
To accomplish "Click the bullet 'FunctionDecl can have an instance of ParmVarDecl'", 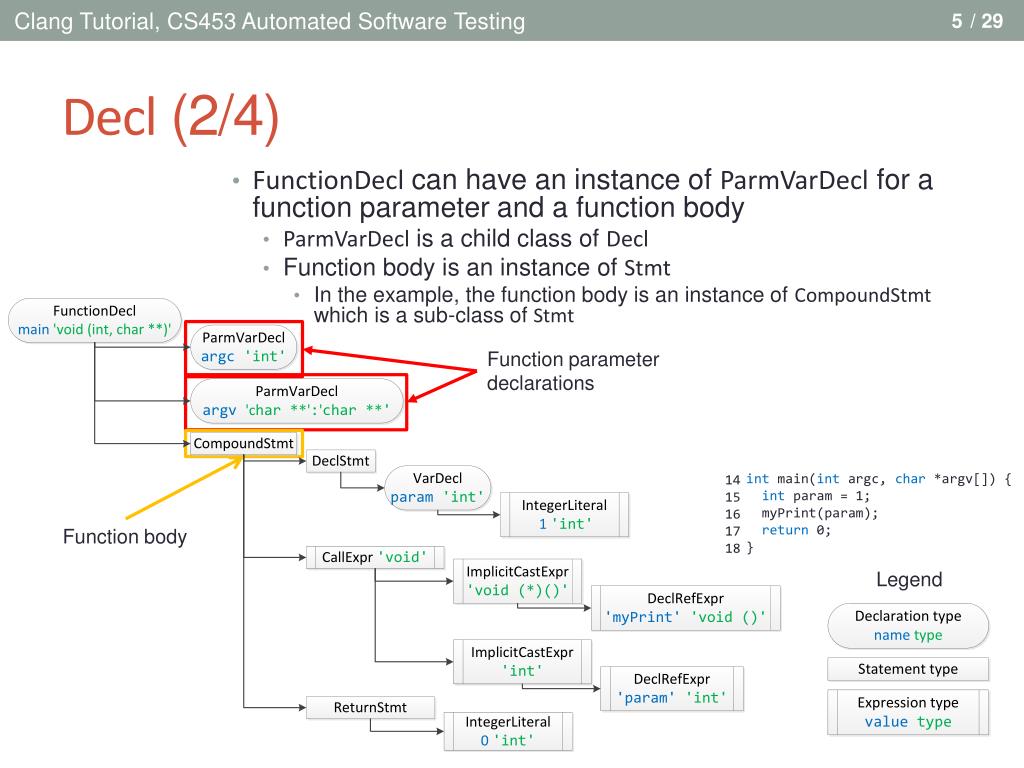I will point(593,194).
